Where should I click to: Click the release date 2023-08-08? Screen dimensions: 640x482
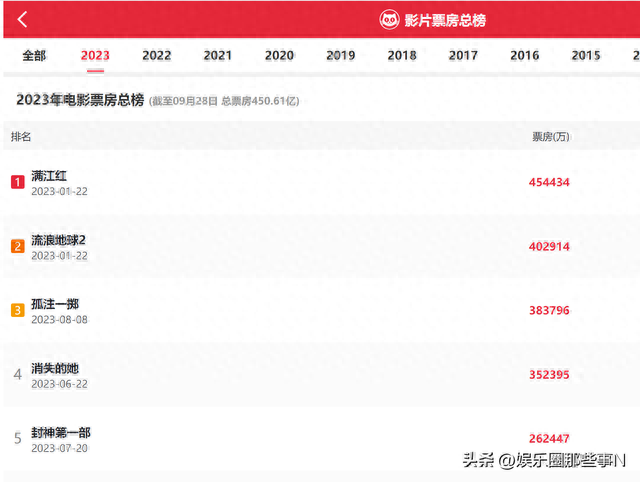click(x=60, y=320)
